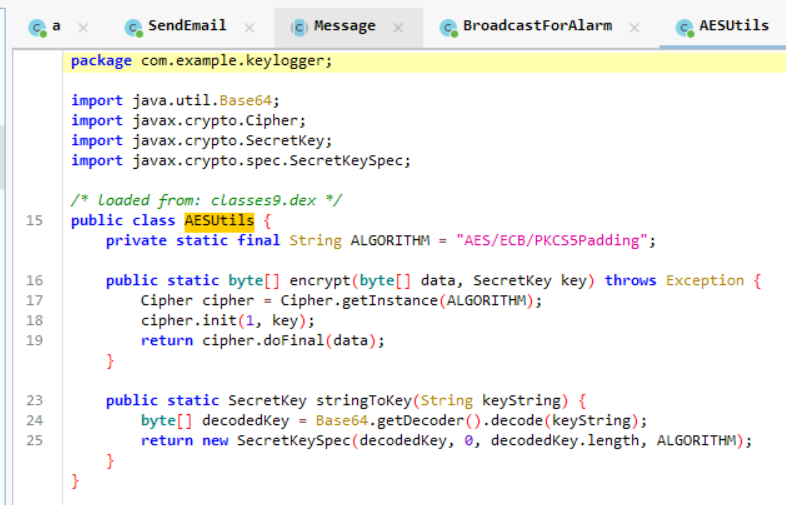This screenshot has height=505, width=786.
Task: Select the AESUtils tab
Action: (x=734, y=26)
